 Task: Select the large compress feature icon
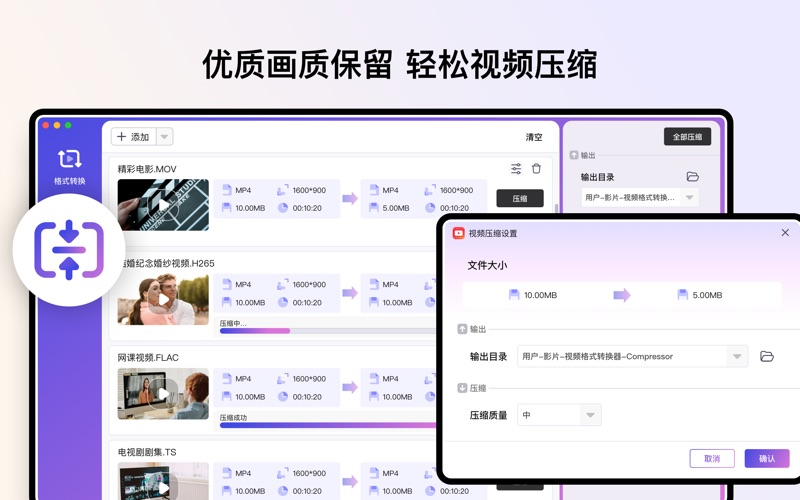click(x=69, y=250)
